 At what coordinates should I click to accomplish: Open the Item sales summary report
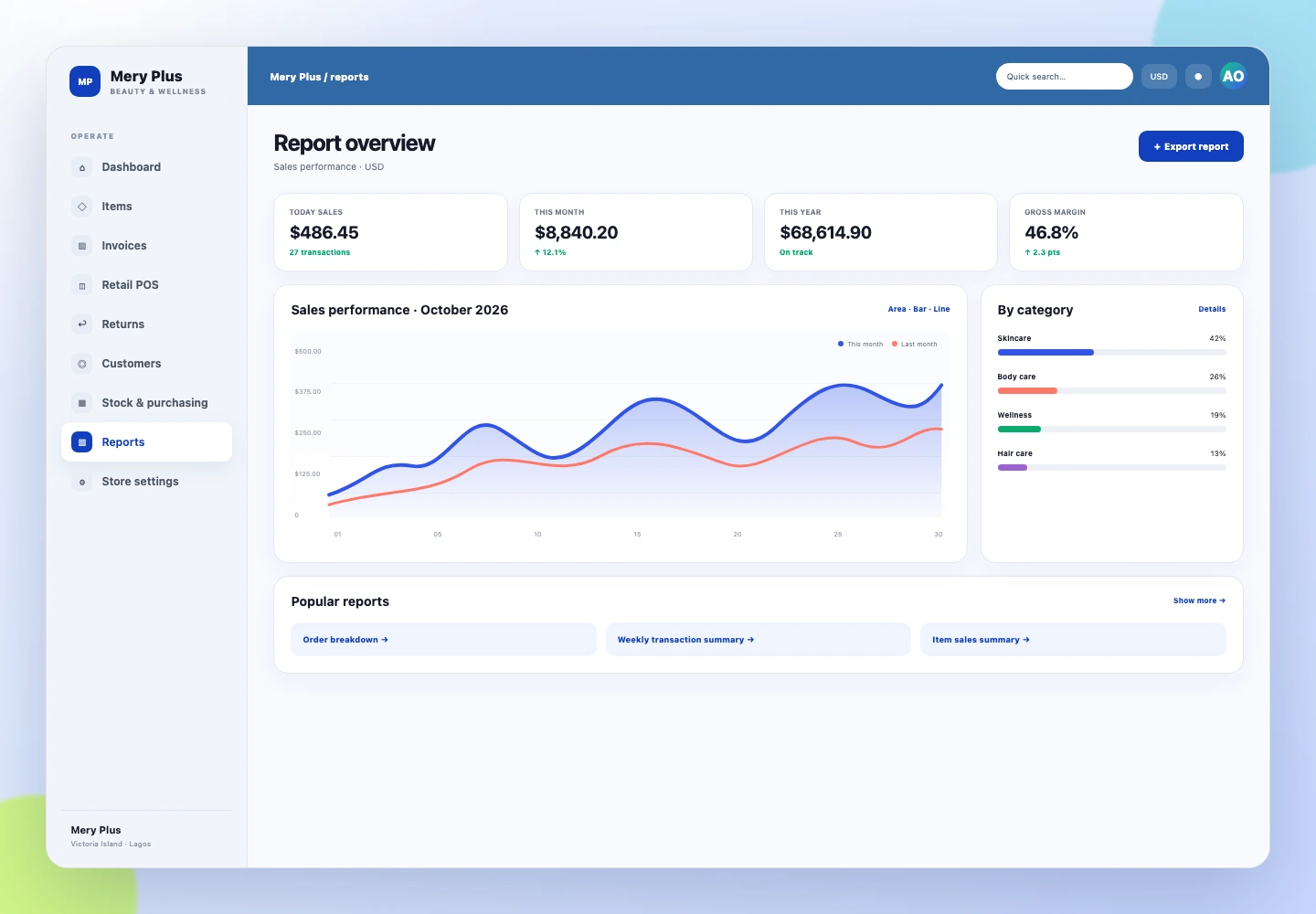coord(1073,640)
